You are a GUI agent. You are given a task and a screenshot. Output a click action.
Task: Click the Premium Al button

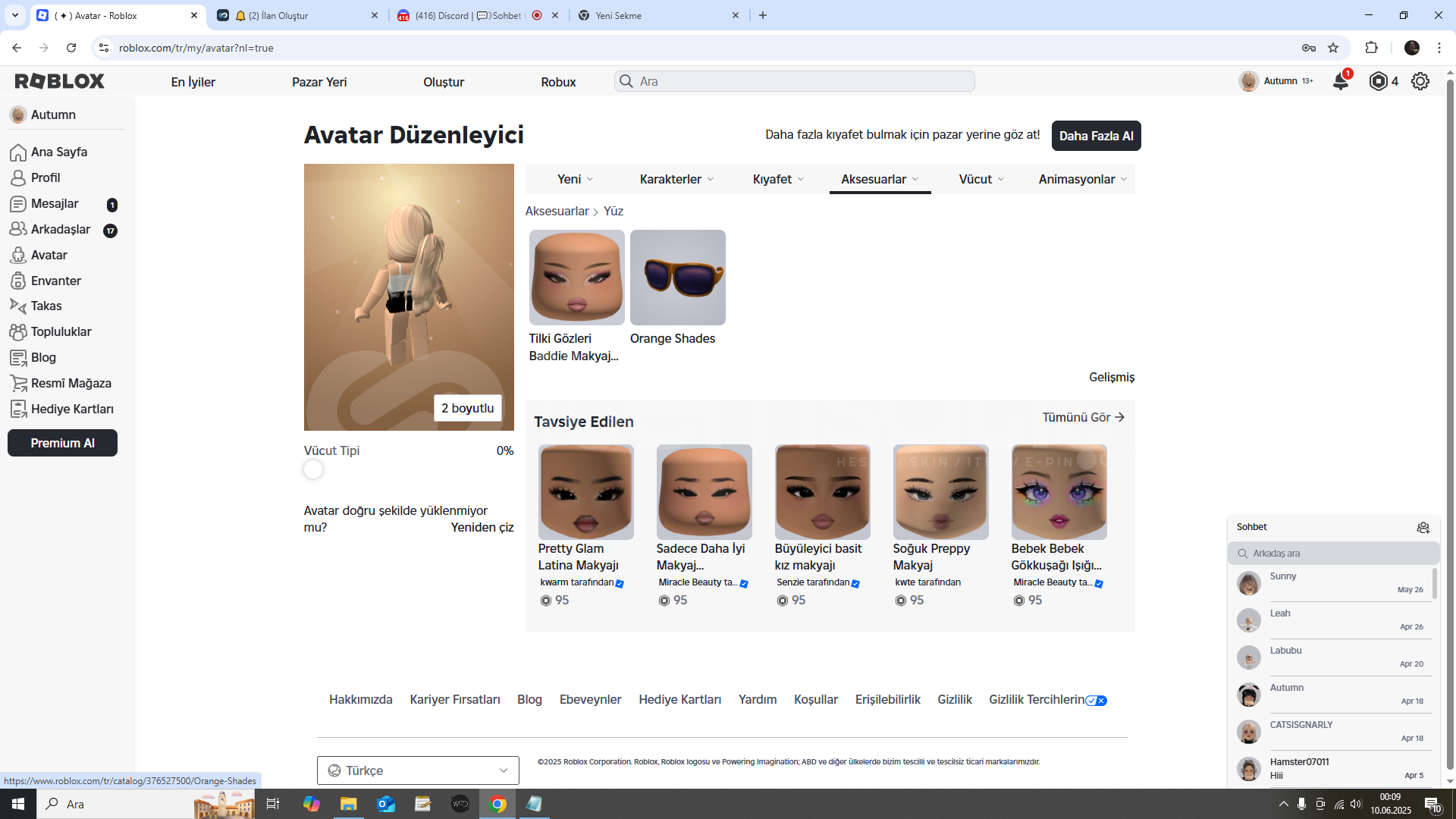point(62,443)
